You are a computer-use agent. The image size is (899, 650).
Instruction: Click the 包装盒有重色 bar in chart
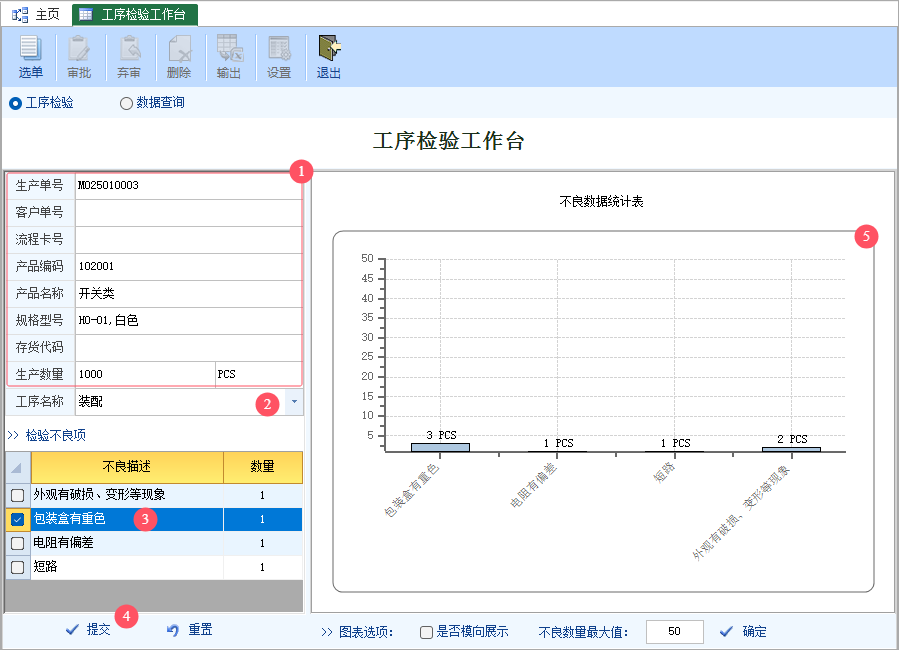pyautogui.click(x=440, y=448)
